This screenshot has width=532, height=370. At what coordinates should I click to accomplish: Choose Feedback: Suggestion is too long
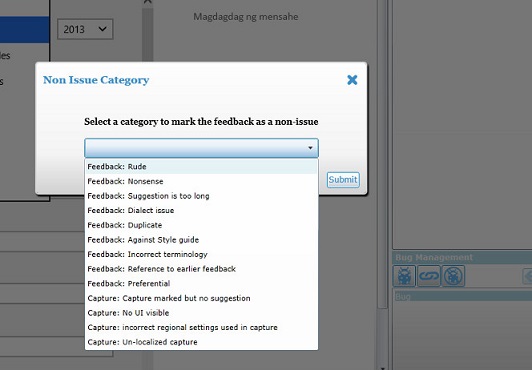coord(202,196)
